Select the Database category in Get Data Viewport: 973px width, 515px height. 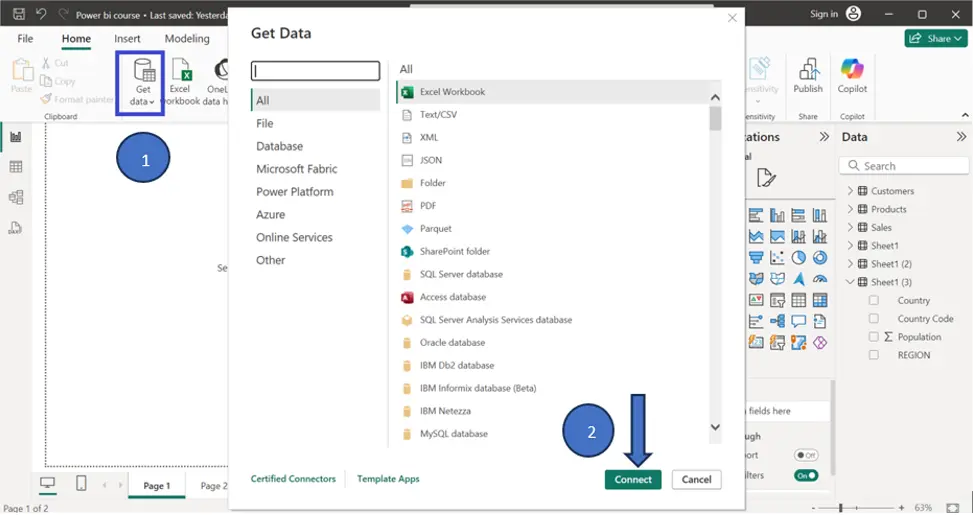point(279,146)
